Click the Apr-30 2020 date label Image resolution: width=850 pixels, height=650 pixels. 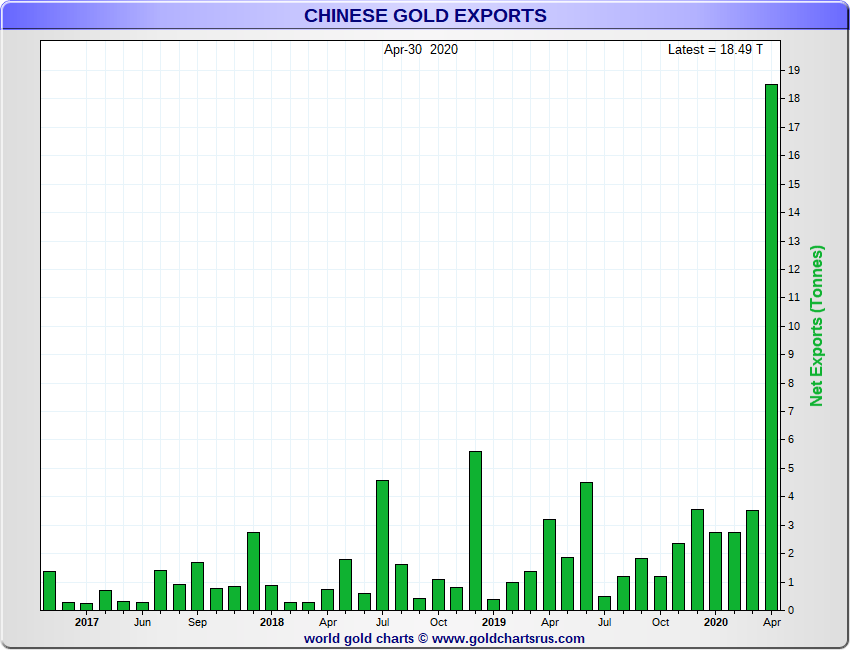pyautogui.click(x=421, y=49)
